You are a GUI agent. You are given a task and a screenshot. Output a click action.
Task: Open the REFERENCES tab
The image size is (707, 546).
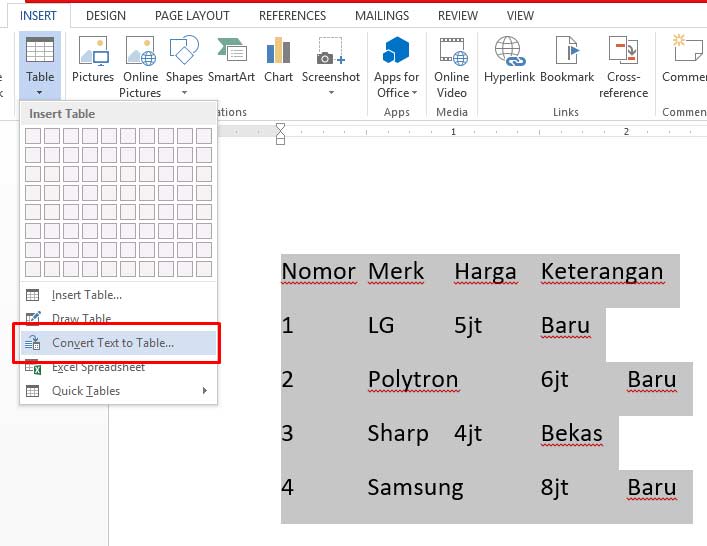click(x=292, y=16)
